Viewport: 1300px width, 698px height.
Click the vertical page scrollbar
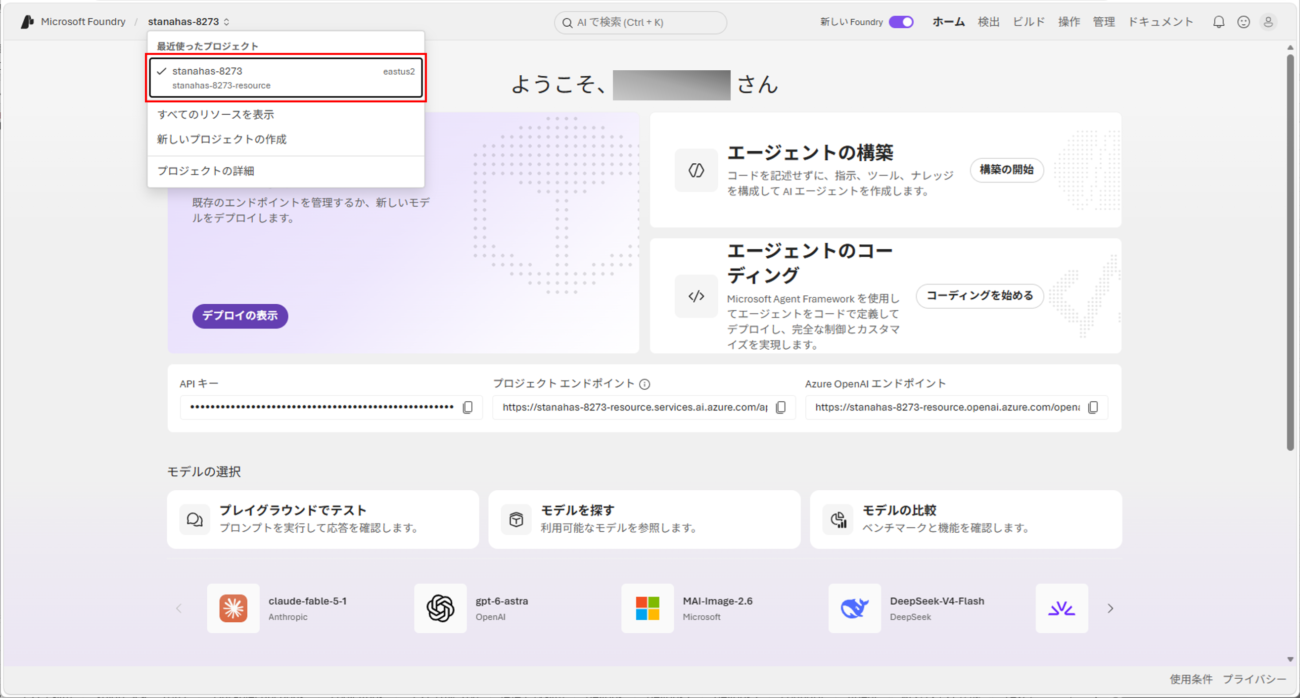[x=1291, y=250]
